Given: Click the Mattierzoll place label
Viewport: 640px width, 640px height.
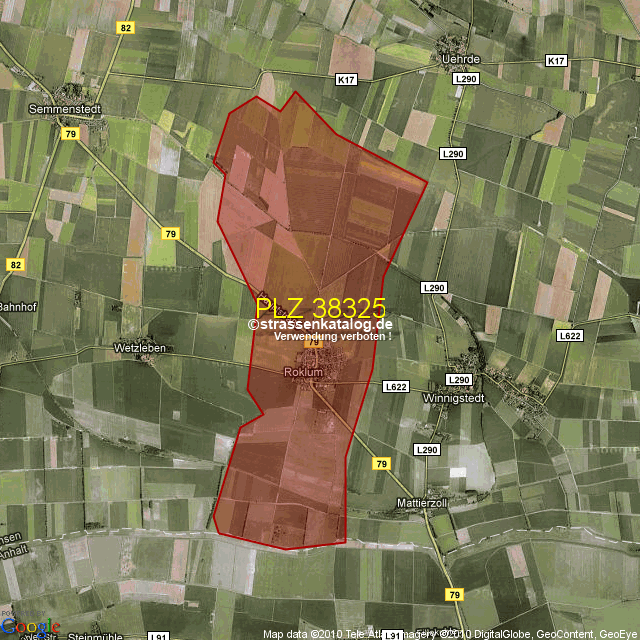Looking at the screenshot, I should click(422, 503).
